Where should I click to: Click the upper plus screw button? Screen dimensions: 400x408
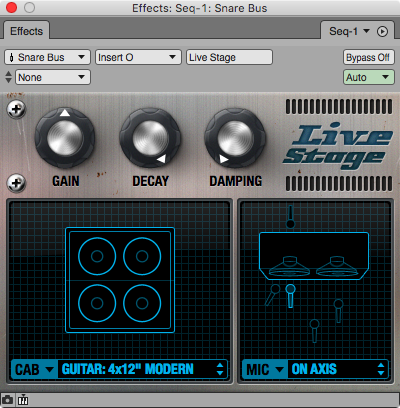pyautogui.click(x=16, y=109)
